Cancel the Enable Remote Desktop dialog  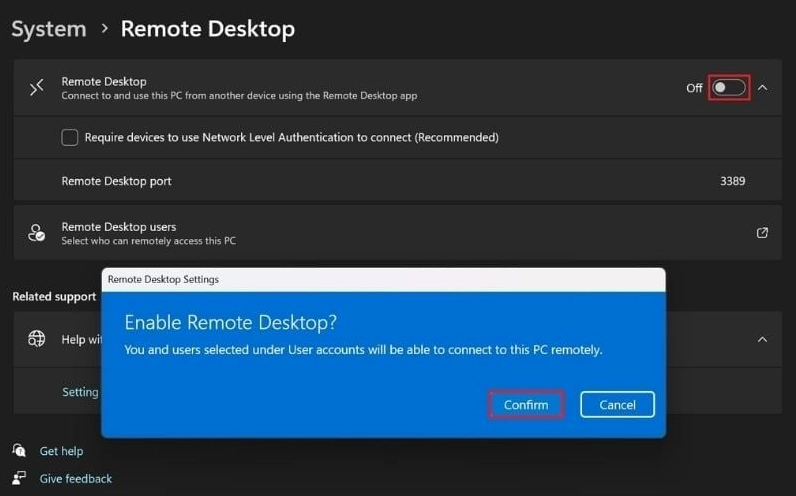click(x=617, y=405)
